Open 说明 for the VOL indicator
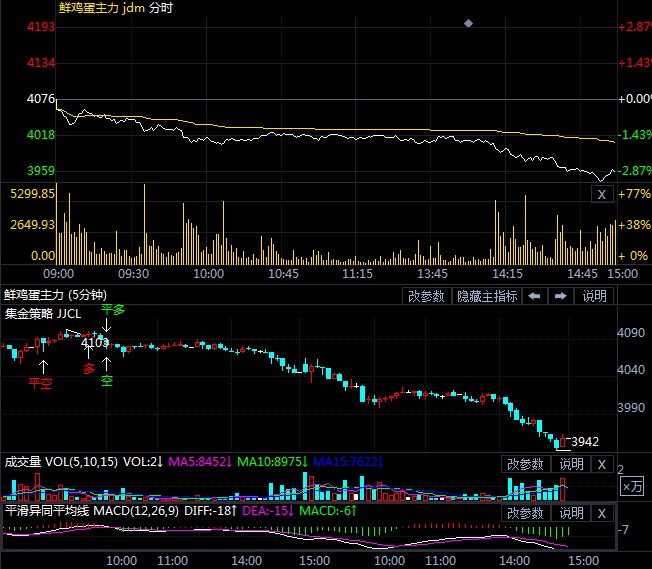 coord(570,464)
